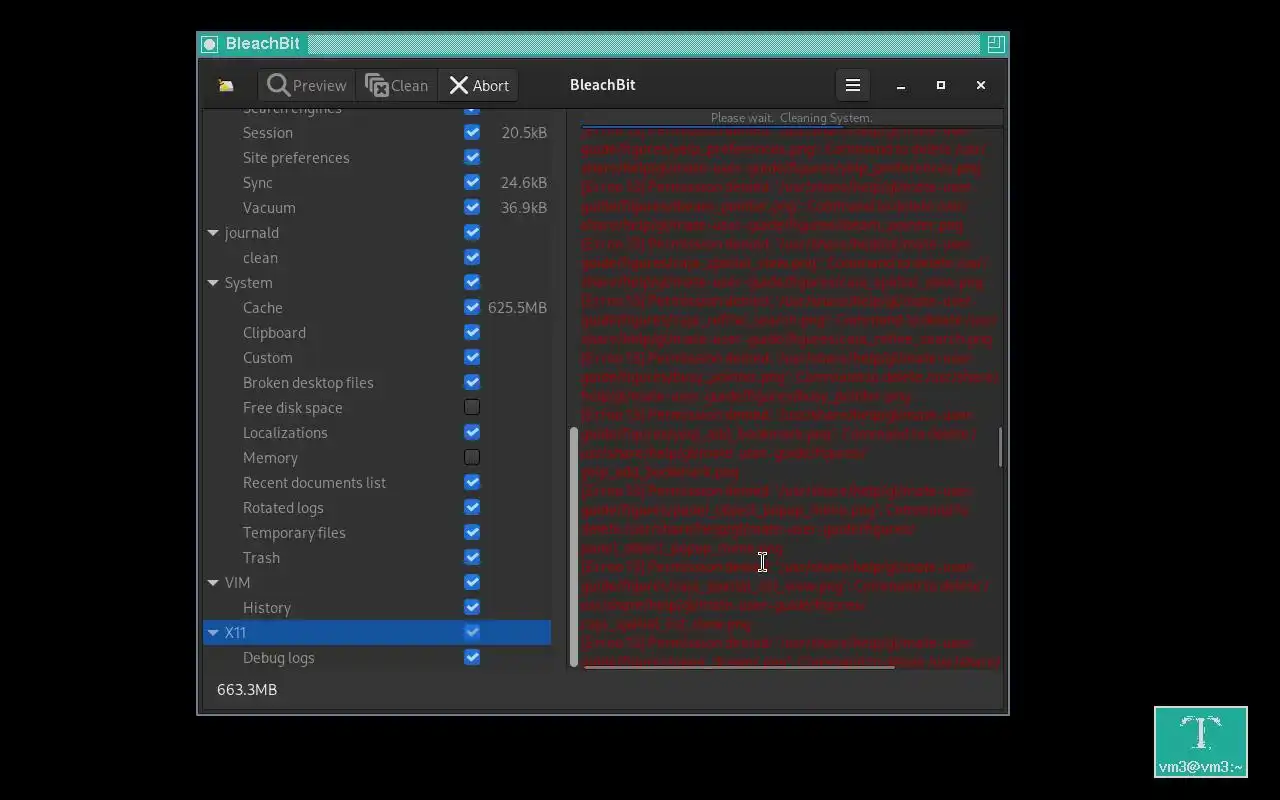Open the hamburger application menu
This screenshot has height=800, width=1280.
pyautogui.click(x=853, y=86)
